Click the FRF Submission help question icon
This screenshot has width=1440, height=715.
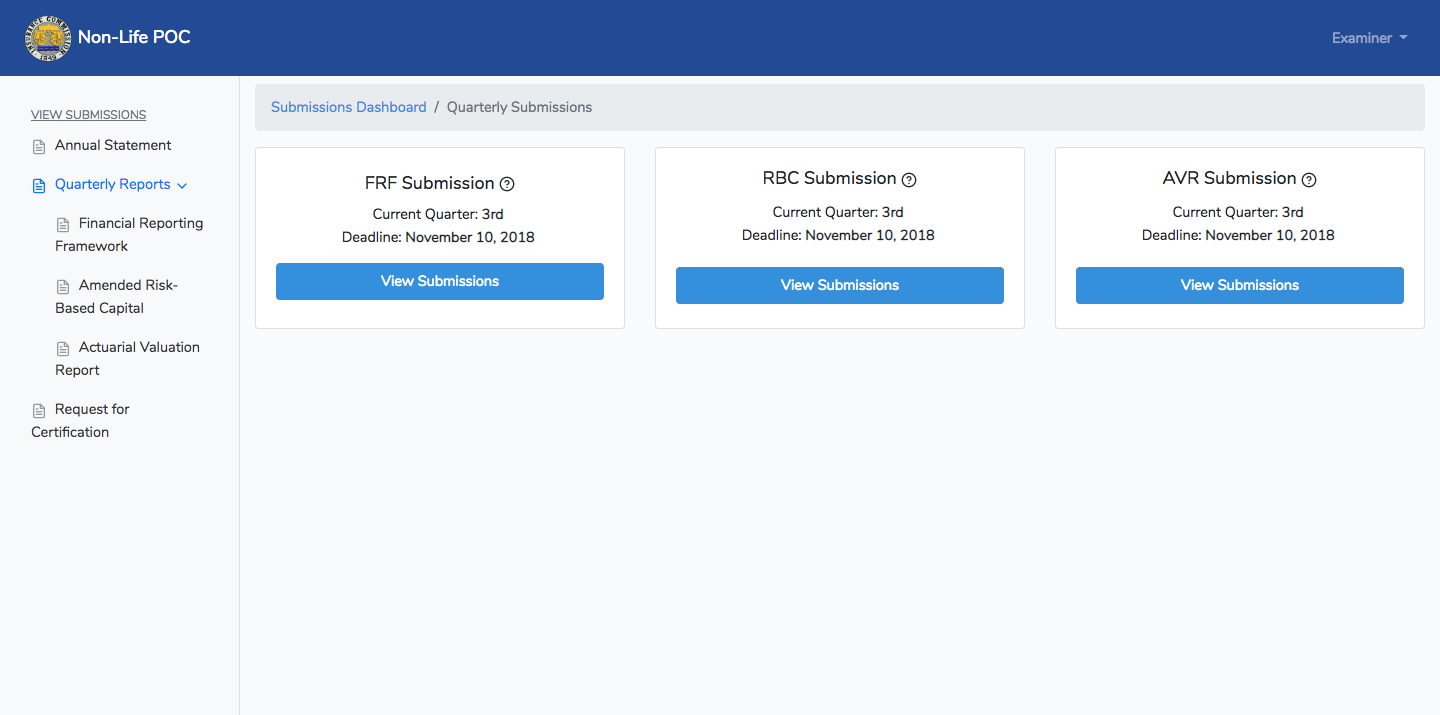(x=507, y=184)
